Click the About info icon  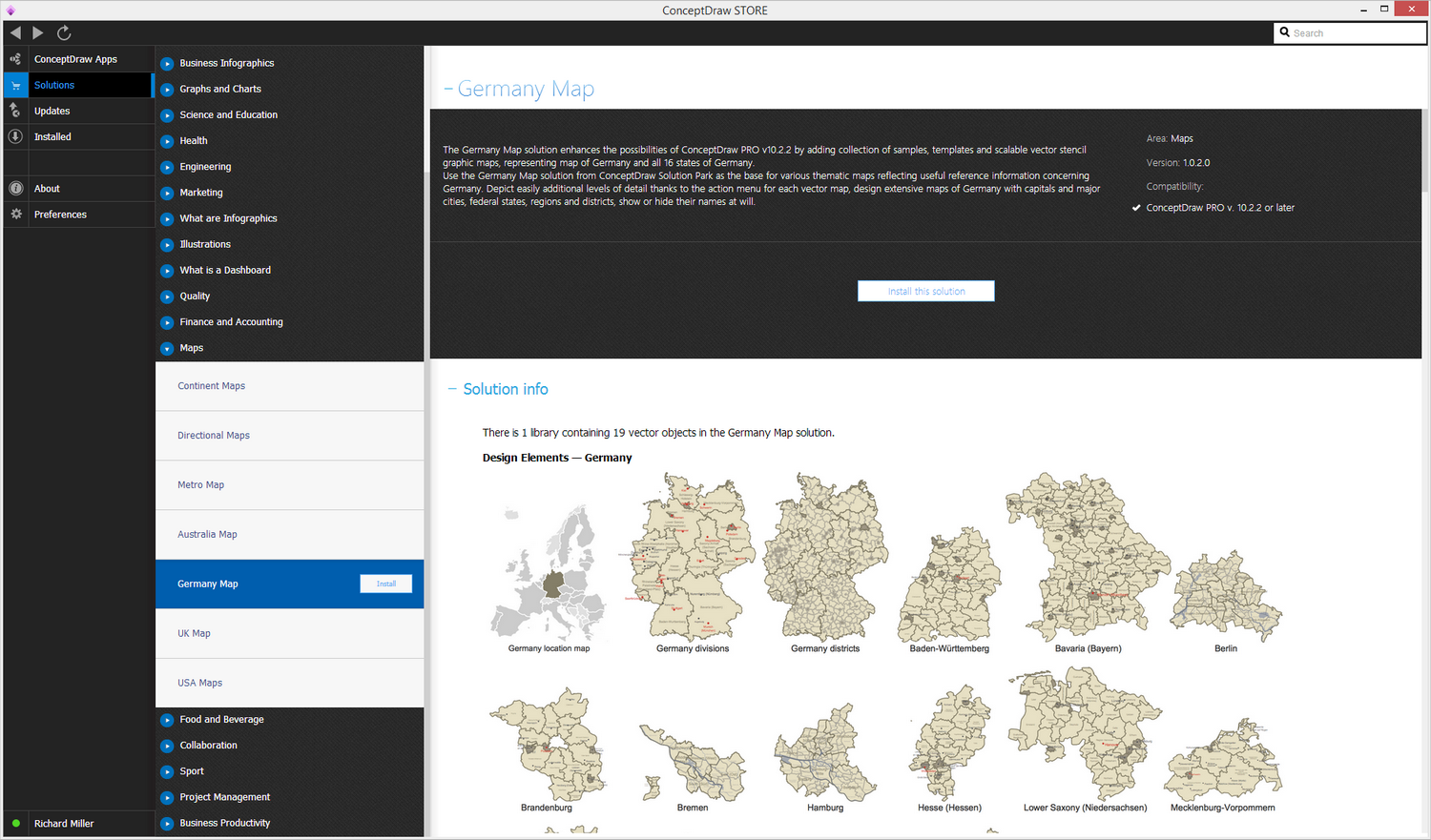15,189
